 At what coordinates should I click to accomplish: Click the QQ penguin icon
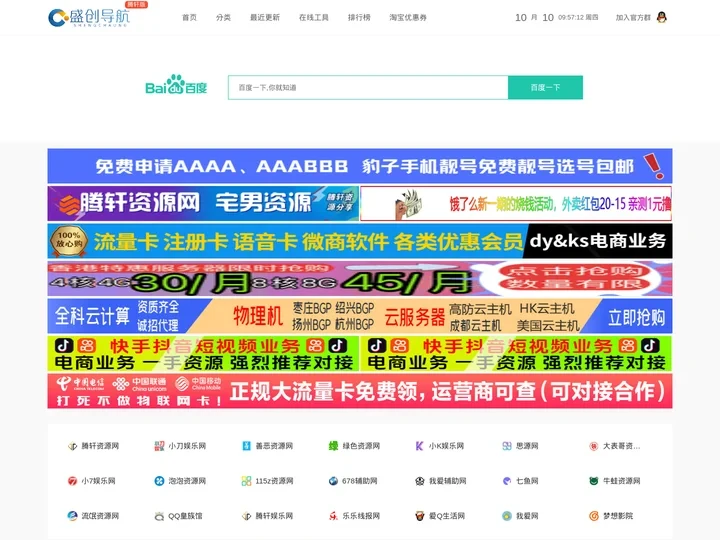pos(662,17)
